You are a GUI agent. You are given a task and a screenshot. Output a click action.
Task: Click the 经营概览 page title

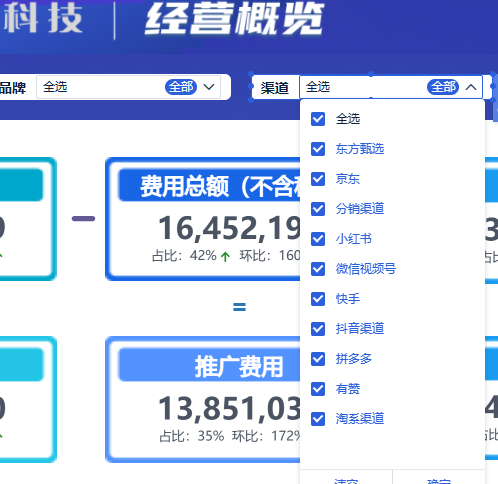(234, 18)
